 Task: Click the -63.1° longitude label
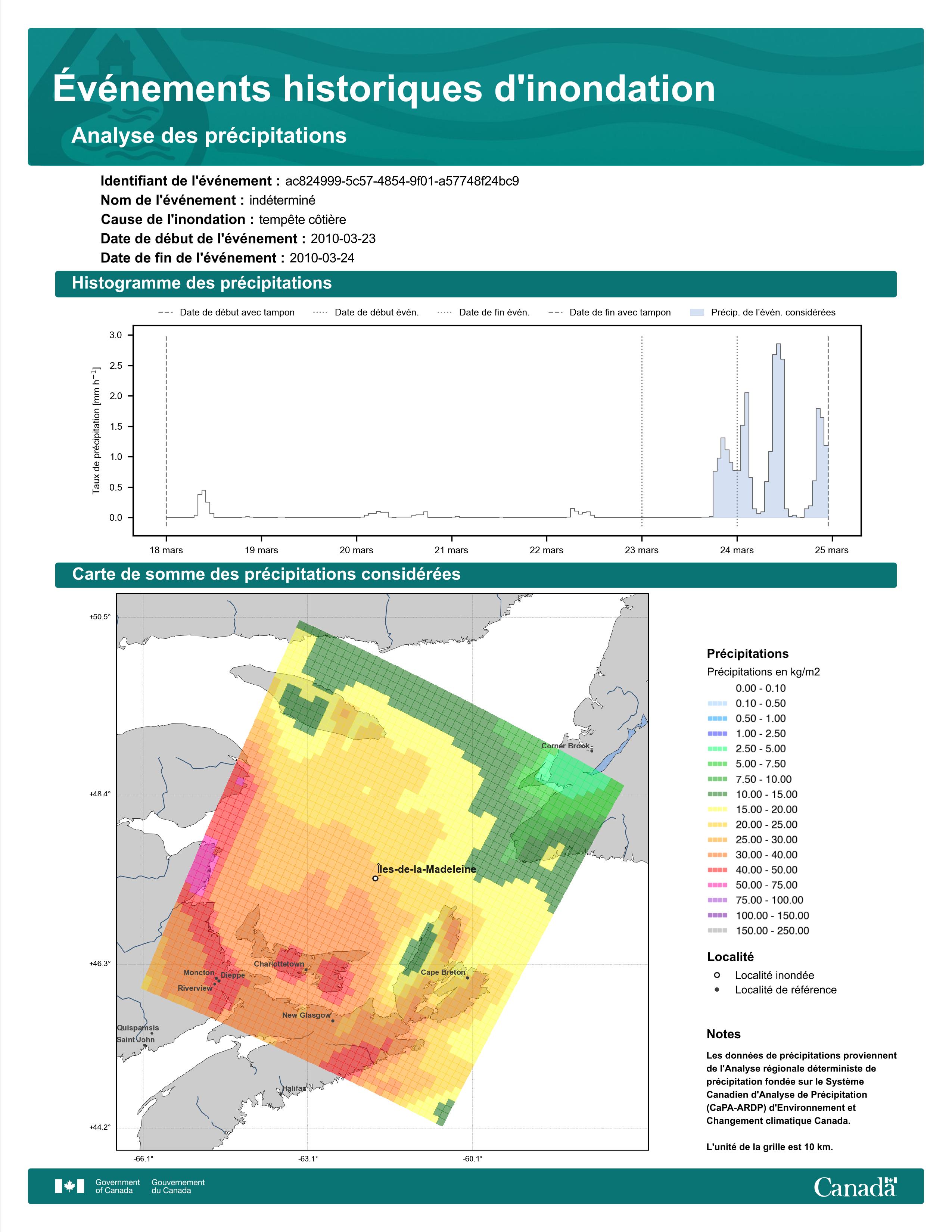coord(308,1159)
